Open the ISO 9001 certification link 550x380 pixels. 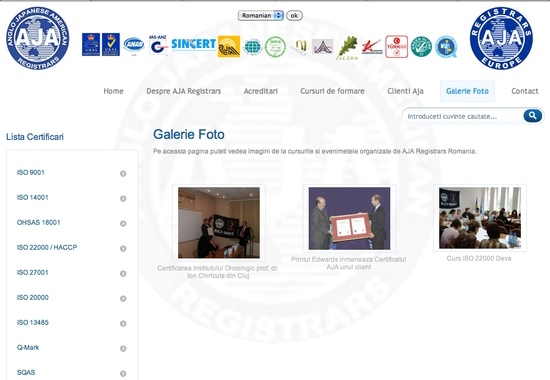[x=31, y=172]
